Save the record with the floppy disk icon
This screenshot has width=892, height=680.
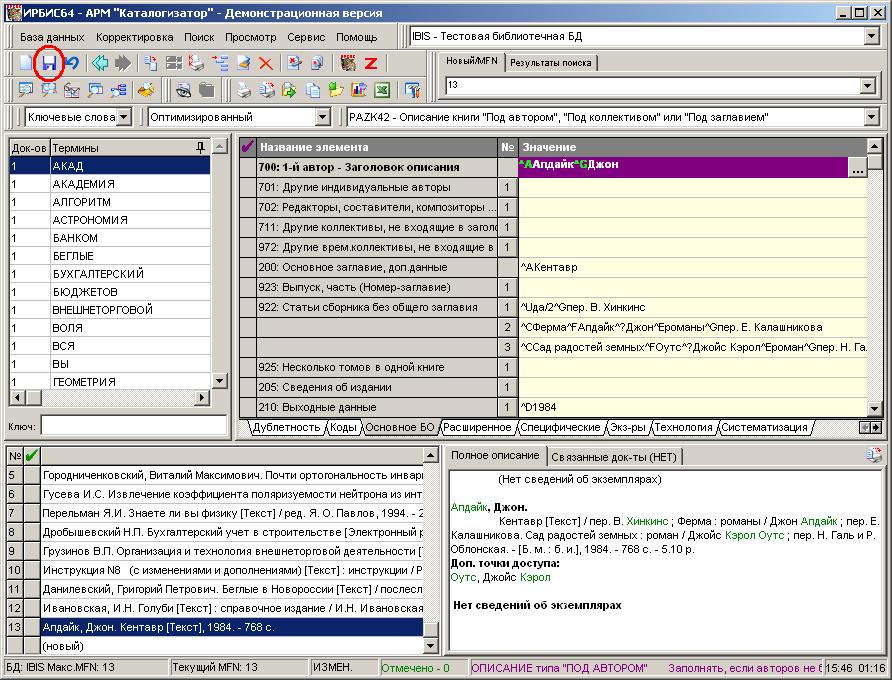49,63
